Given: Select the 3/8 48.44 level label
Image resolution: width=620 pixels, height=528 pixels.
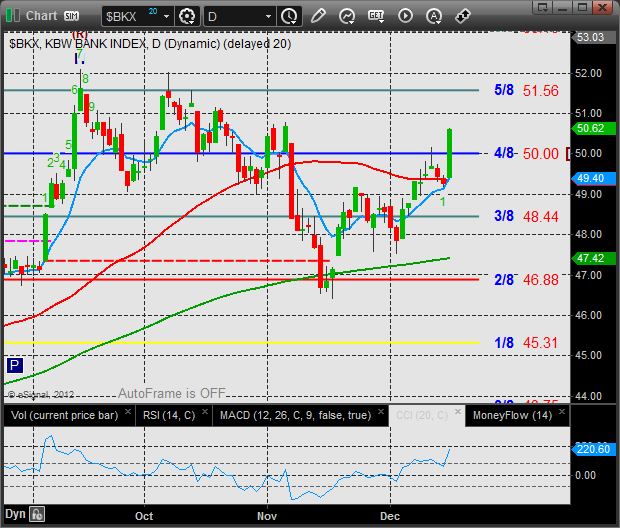Looking at the screenshot, I should [526, 216].
